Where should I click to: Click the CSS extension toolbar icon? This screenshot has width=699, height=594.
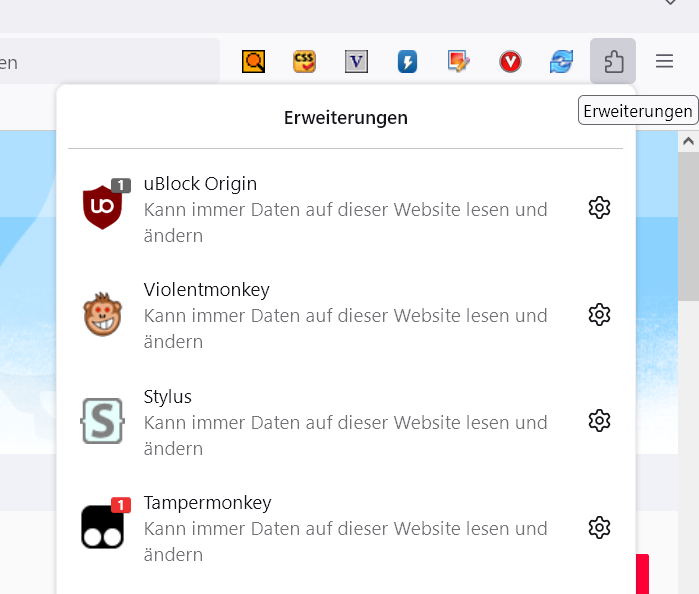tap(305, 62)
